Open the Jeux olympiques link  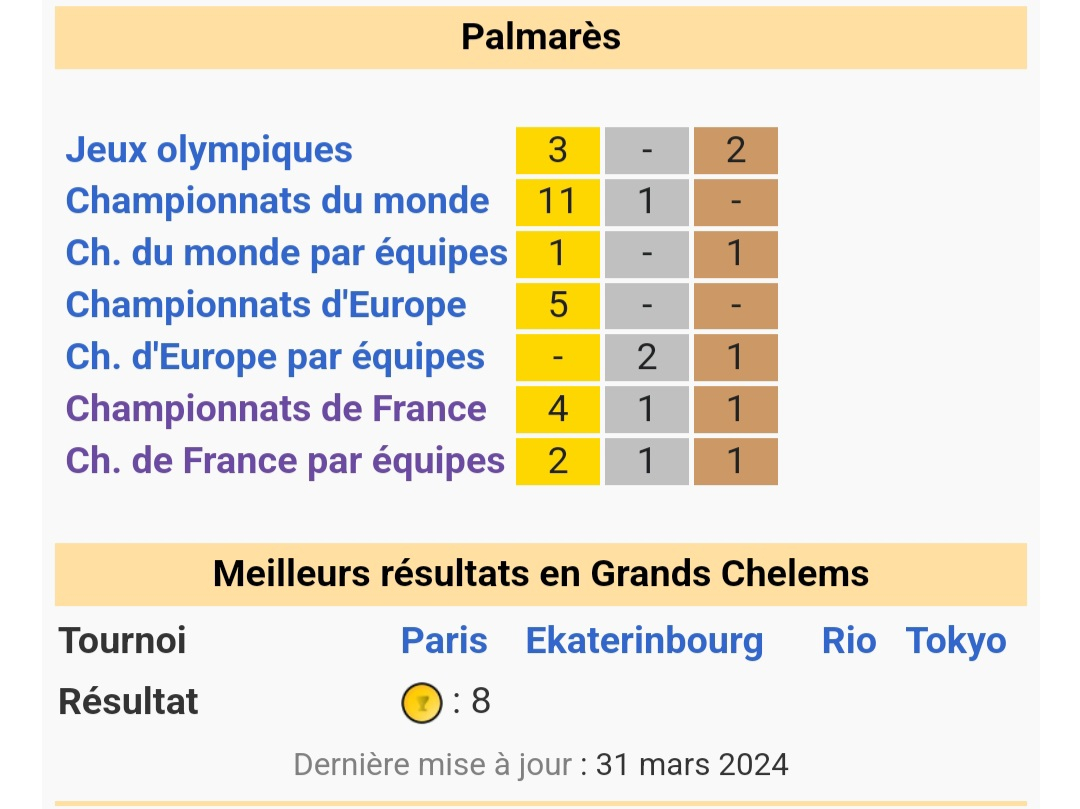click(209, 150)
